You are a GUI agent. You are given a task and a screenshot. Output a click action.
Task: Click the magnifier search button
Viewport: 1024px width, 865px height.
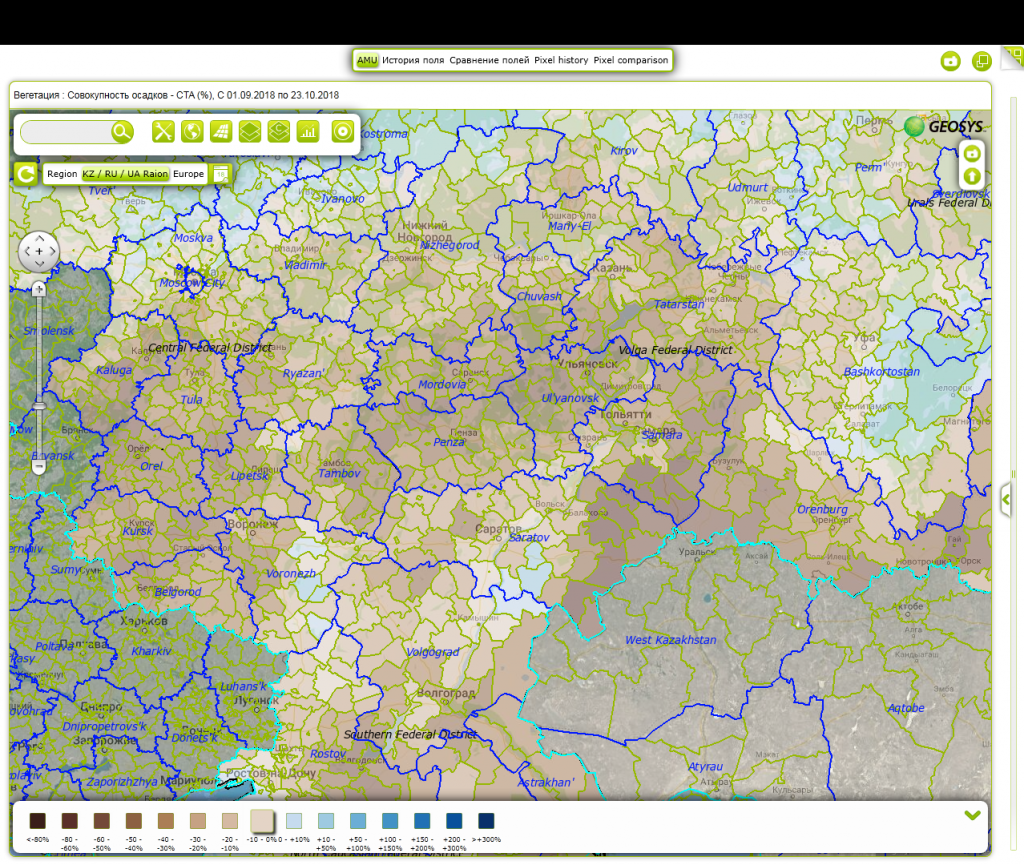point(121,132)
